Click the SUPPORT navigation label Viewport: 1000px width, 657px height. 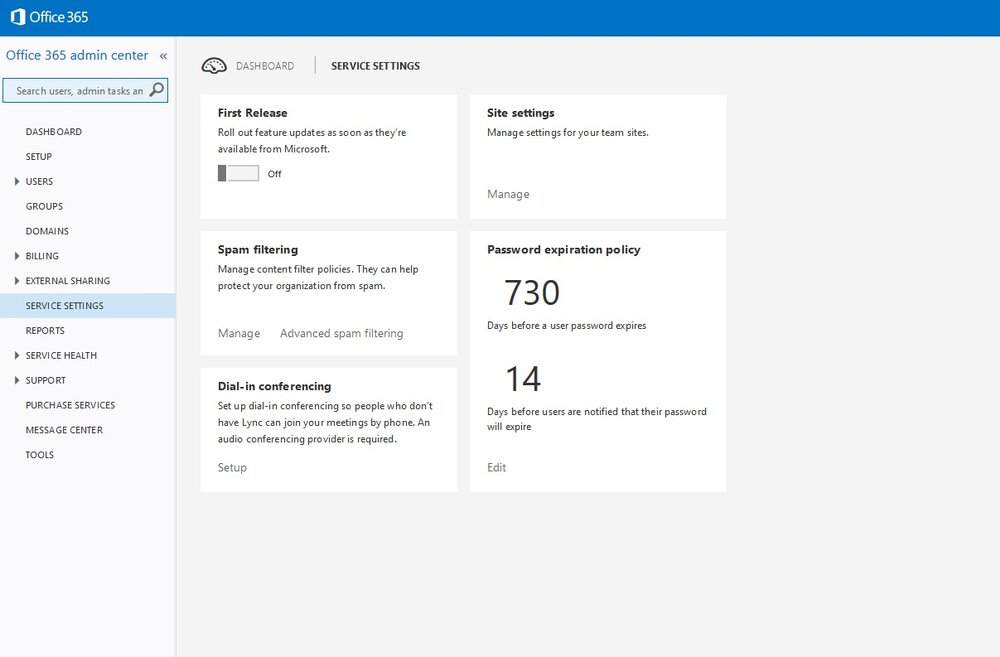pos(45,381)
